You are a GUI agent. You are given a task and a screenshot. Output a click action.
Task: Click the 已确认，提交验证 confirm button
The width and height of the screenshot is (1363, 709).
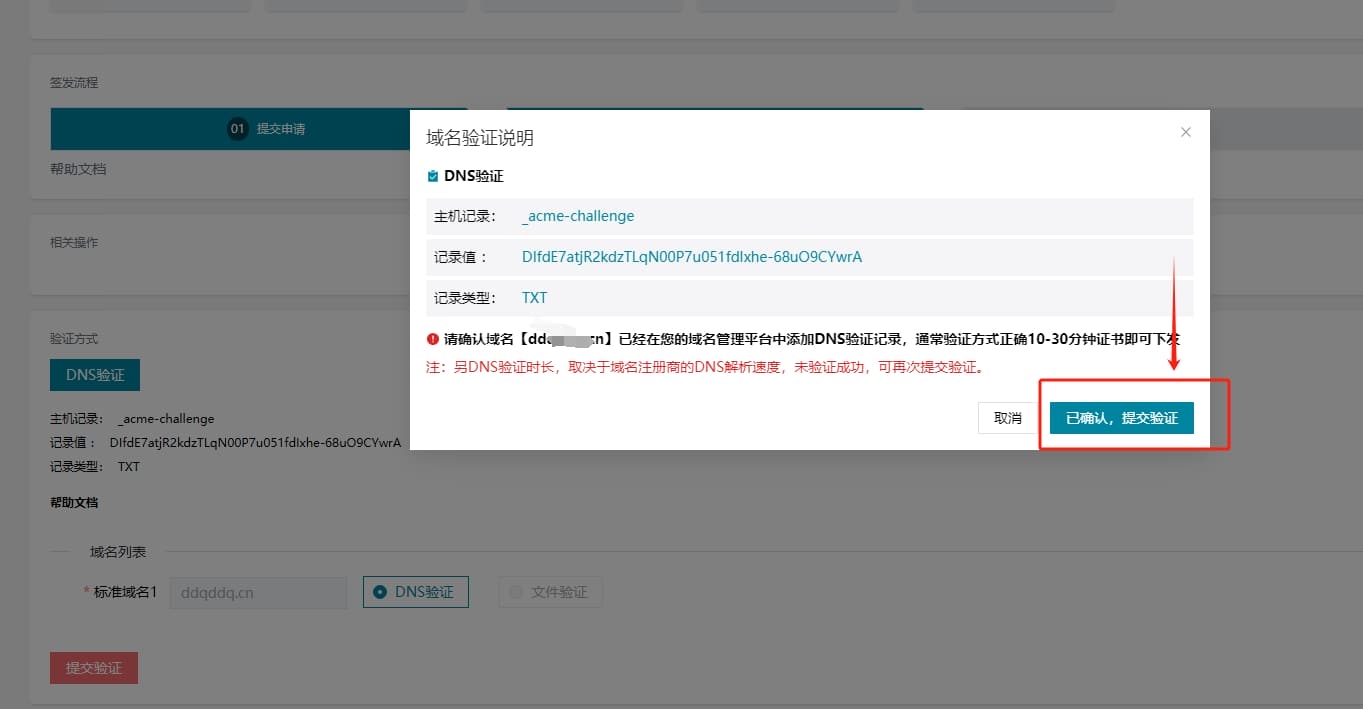pyautogui.click(x=1121, y=418)
